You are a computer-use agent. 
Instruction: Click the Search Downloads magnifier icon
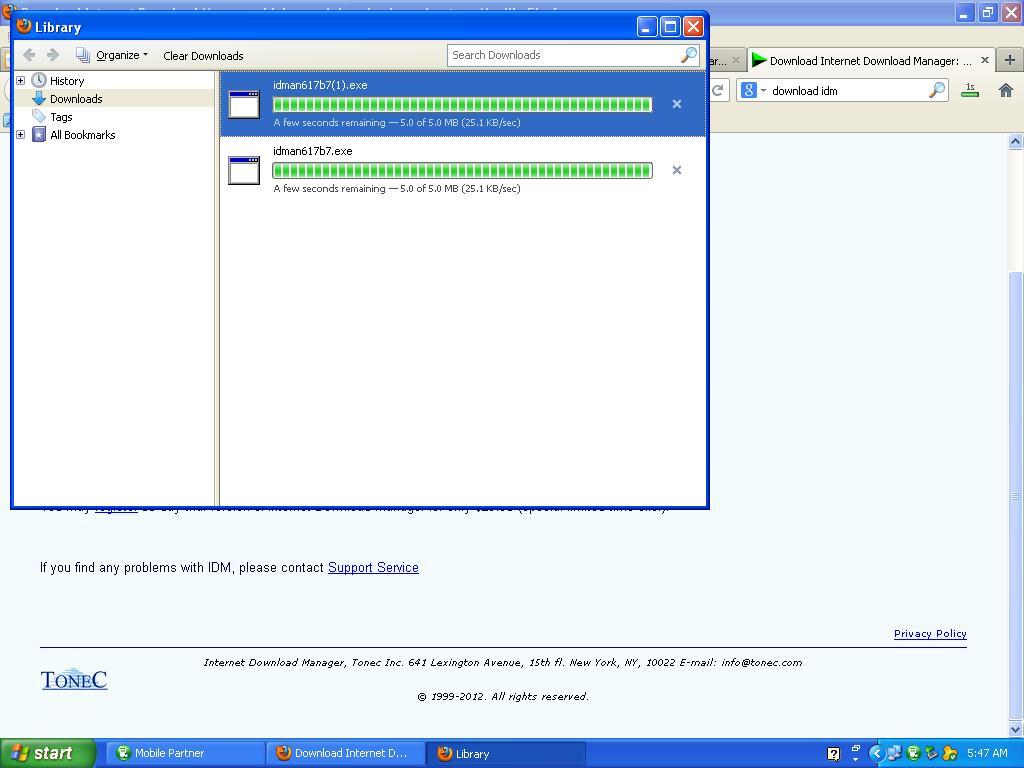pos(689,55)
